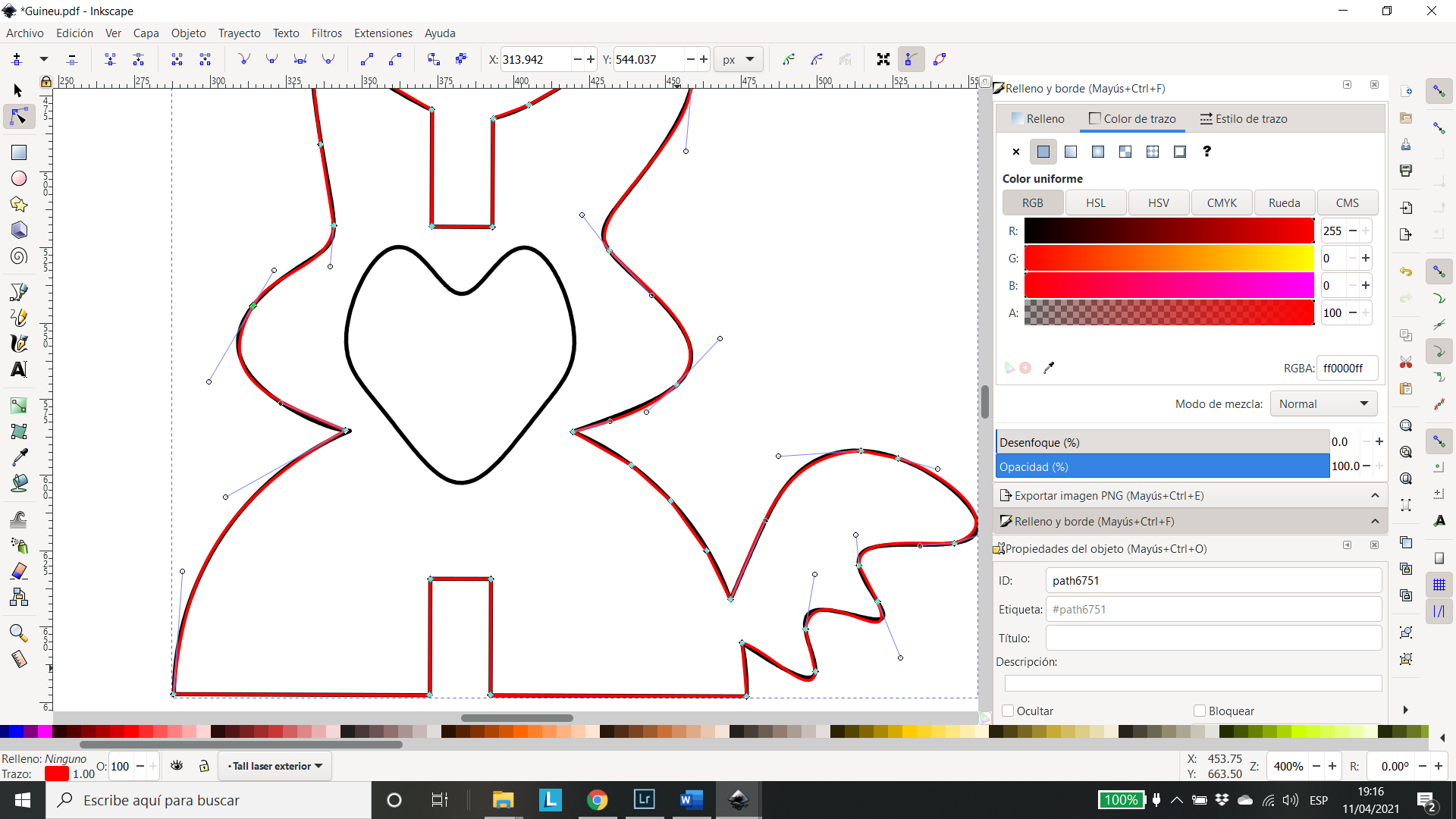Switch to the CMYK color mode
Screen dimensions: 1456x819
coord(1221,202)
